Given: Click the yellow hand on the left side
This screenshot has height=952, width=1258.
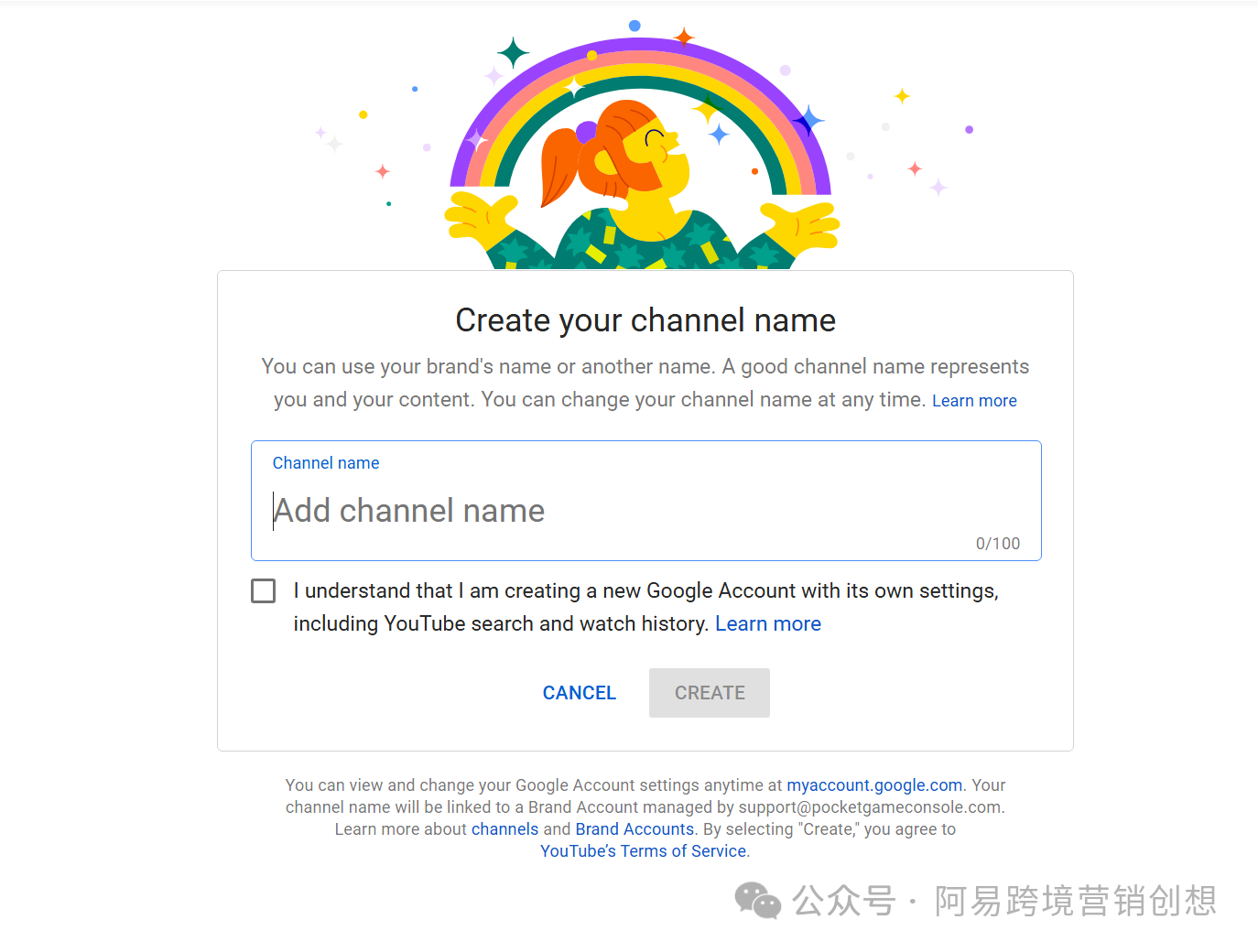Looking at the screenshot, I should coord(478,218).
